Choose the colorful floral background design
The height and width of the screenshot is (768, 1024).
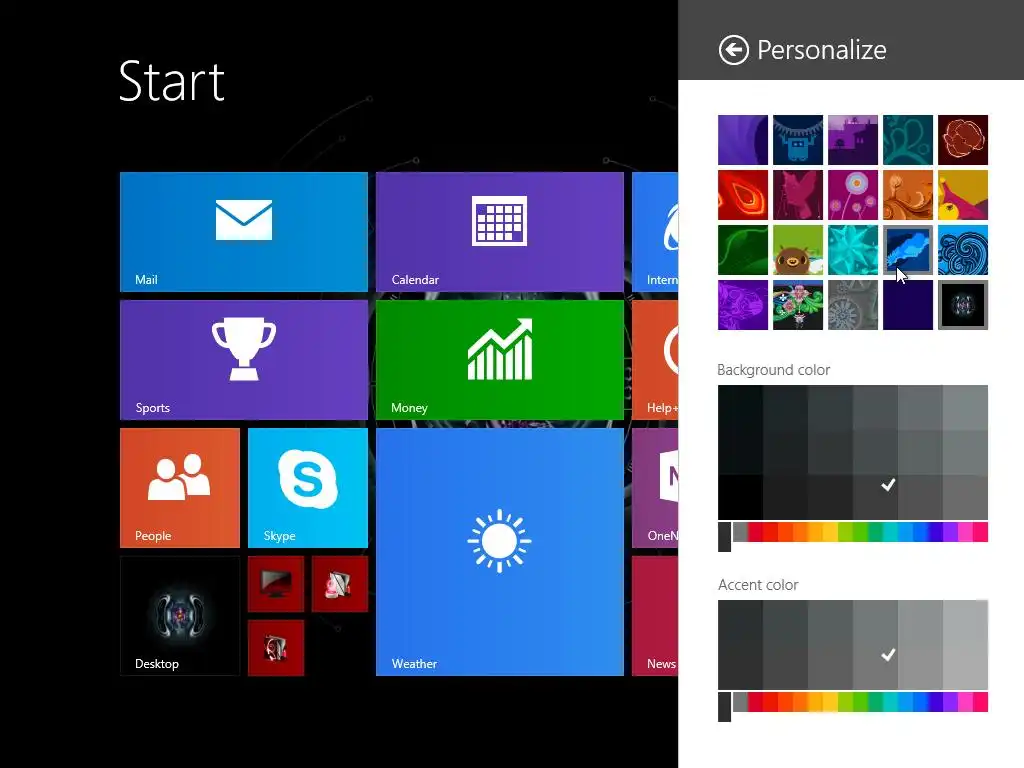click(797, 305)
